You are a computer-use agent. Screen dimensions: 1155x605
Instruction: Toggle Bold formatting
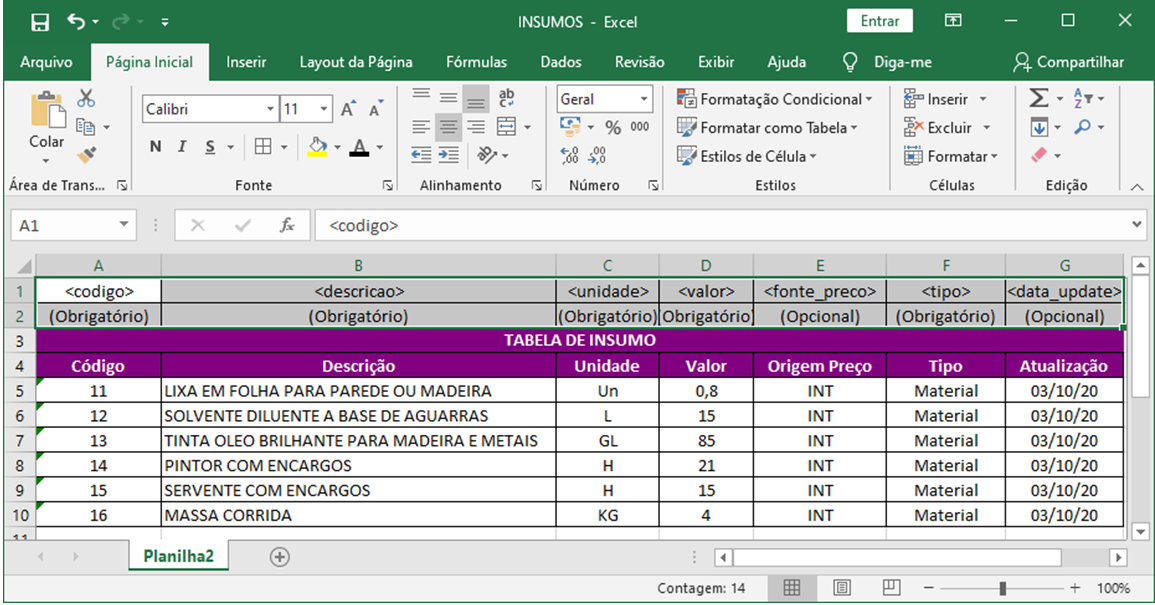tap(155, 147)
